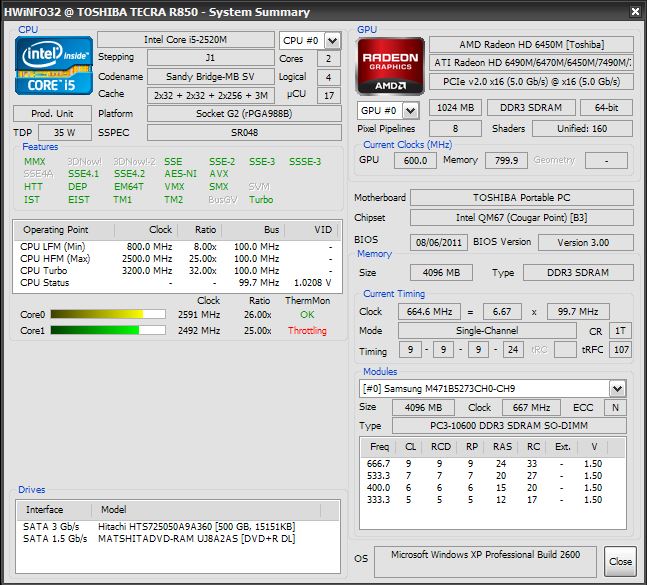Click the cache value 2x32 + 2x32 field
The width and height of the screenshot is (647, 585).
click(210, 95)
